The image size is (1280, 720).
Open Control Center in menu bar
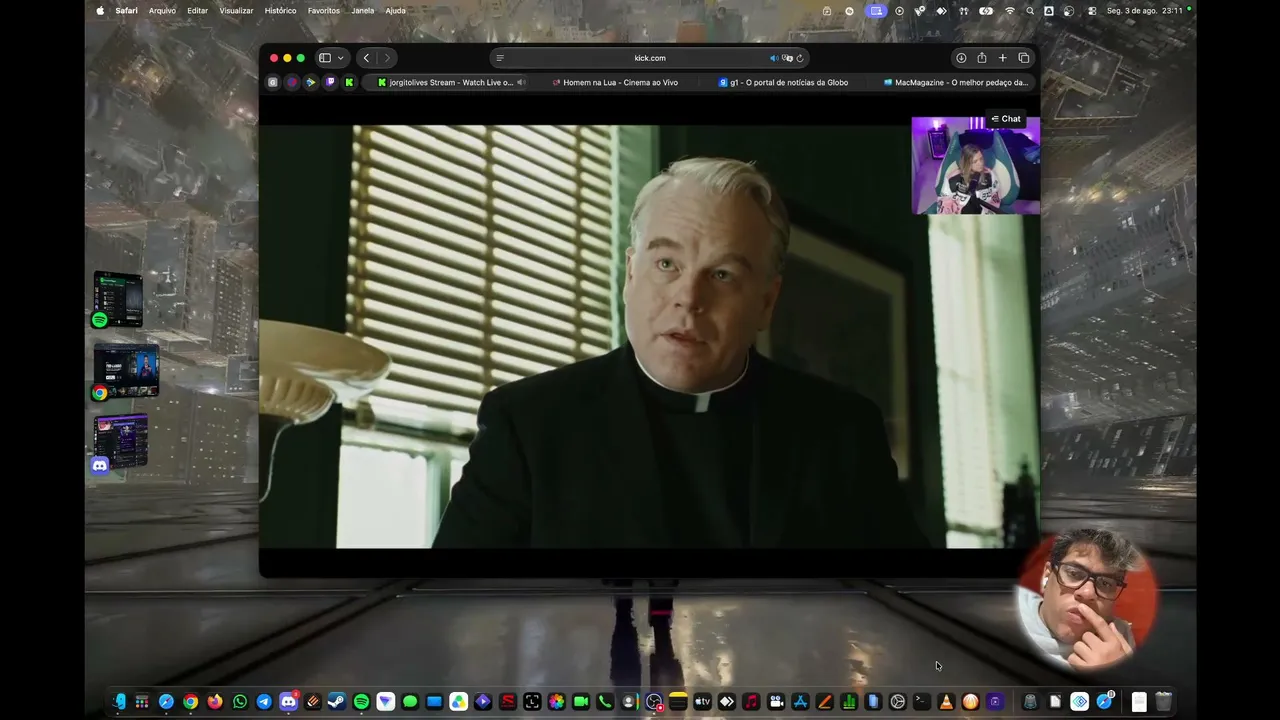[x=1091, y=11]
